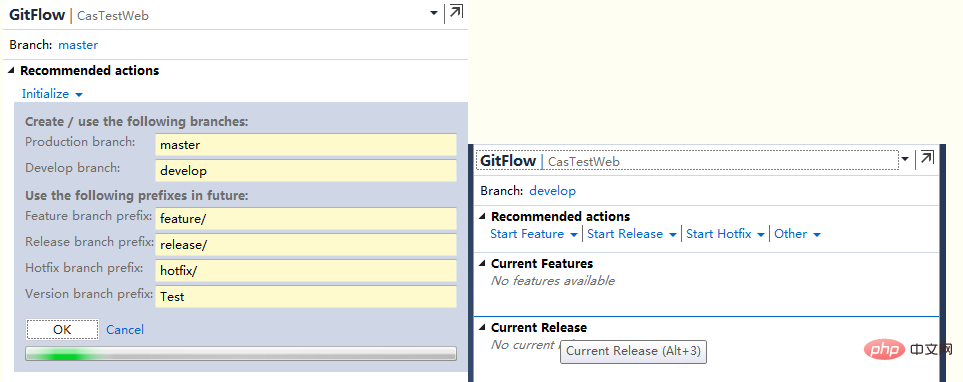963x382 pixels.
Task: Edit the Hotfix branch prefix field
Action: point(306,270)
